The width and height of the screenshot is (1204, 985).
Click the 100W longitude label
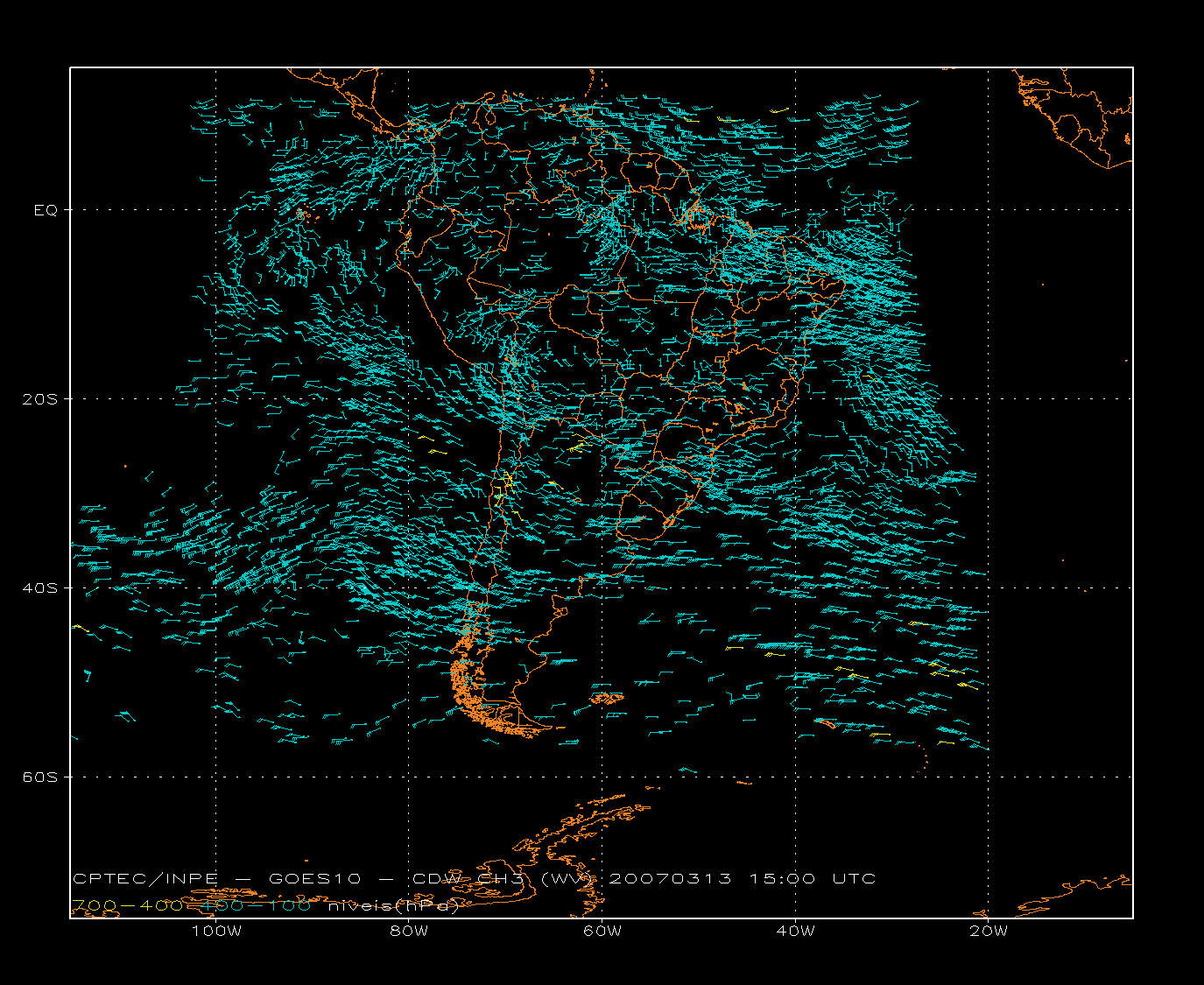[x=216, y=932]
